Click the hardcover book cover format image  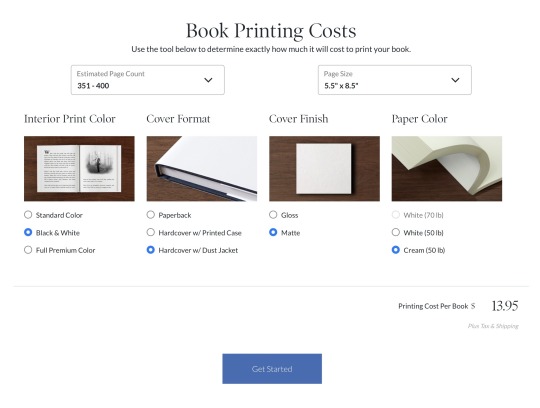(x=202, y=169)
